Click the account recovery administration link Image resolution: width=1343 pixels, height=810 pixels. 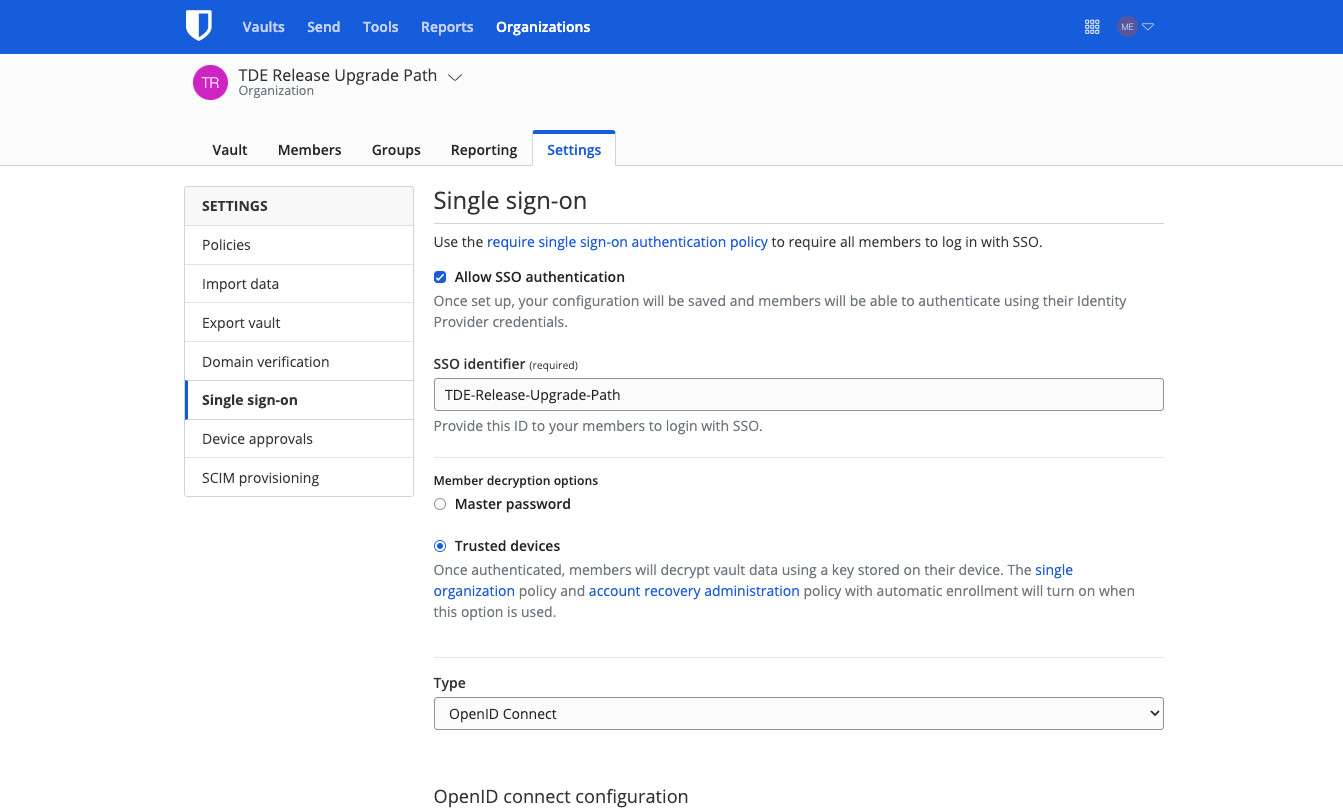click(694, 590)
